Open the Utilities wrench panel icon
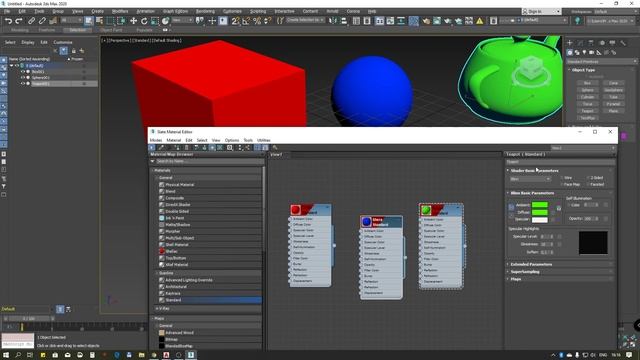640x360 pixels. point(623,42)
